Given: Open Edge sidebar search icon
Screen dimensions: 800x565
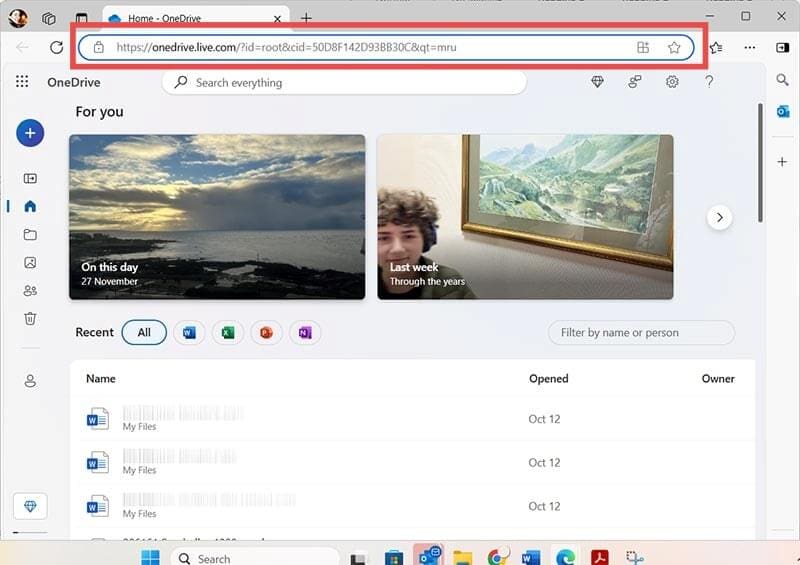Looking at the screenshot, I should [x=782, y=80].
